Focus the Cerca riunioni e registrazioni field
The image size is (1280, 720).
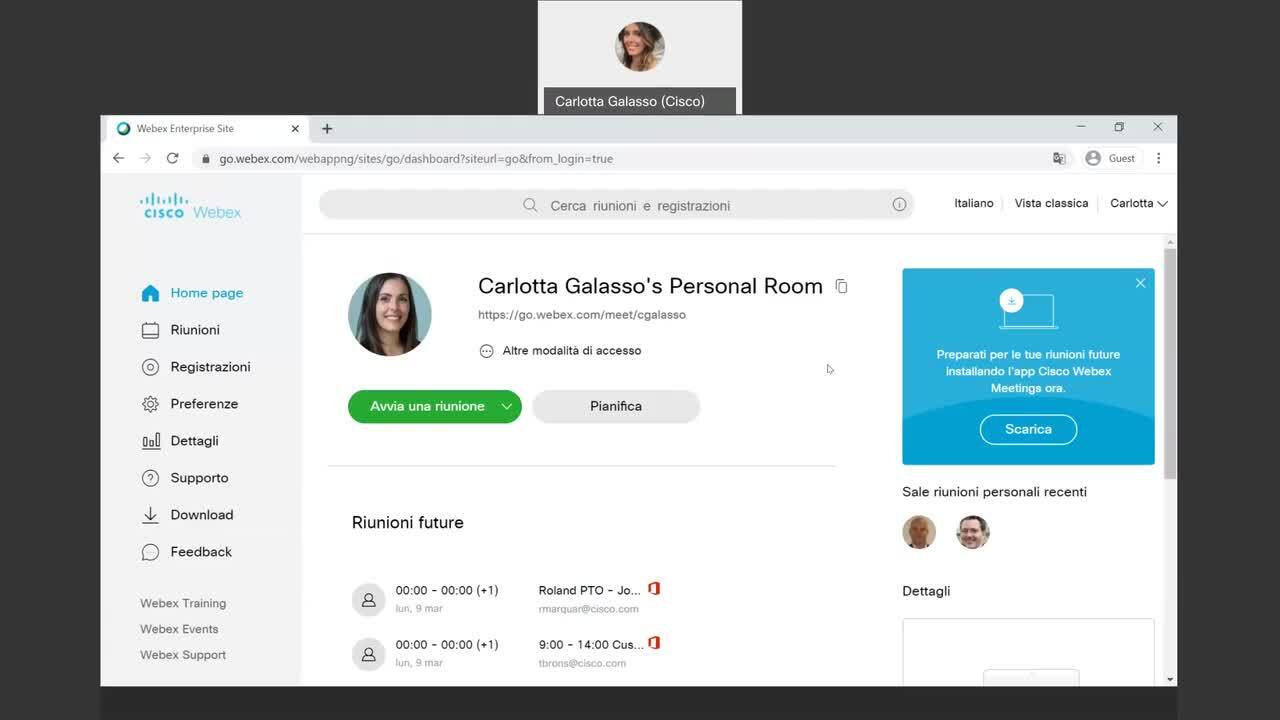point(616,205)
